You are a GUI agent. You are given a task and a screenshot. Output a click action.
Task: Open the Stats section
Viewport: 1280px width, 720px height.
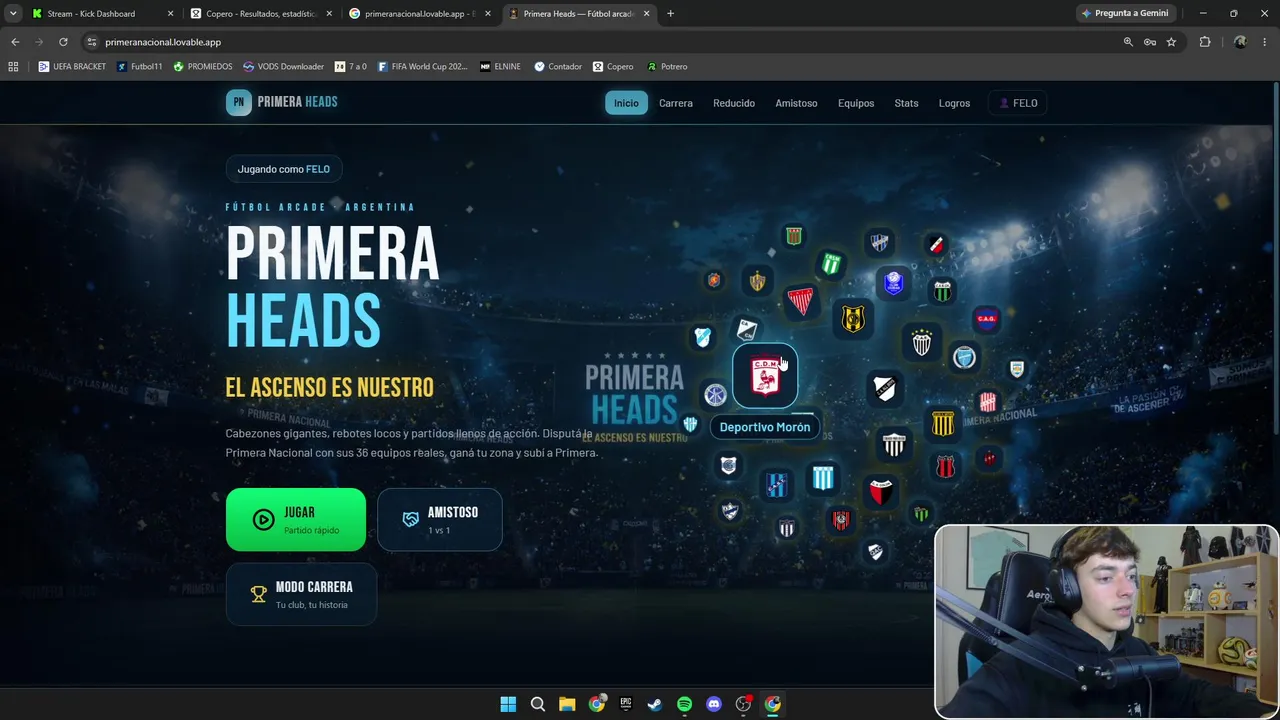906,103
